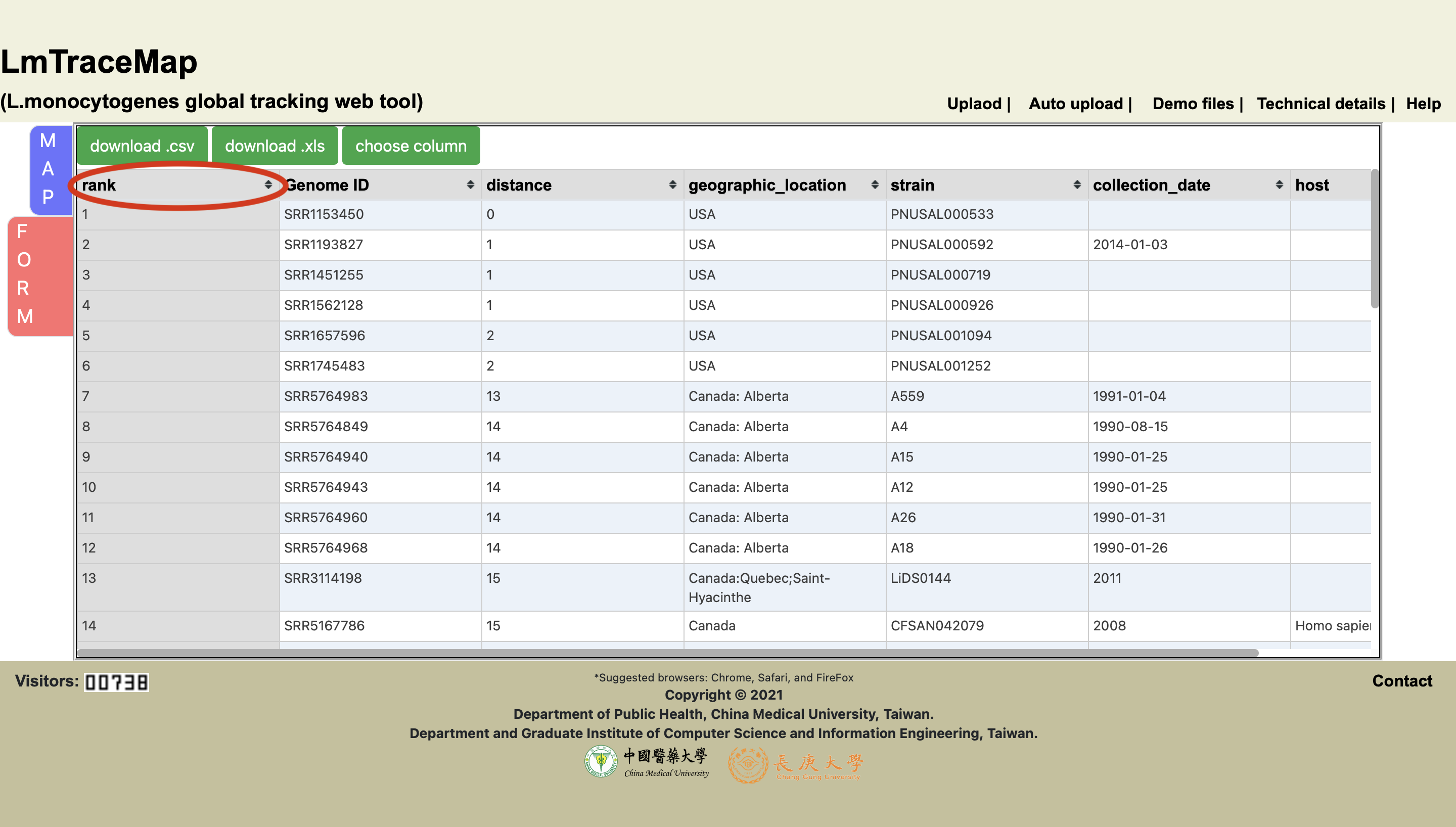Click strain PNUSAL000592 cell

[x=987, y=245]
